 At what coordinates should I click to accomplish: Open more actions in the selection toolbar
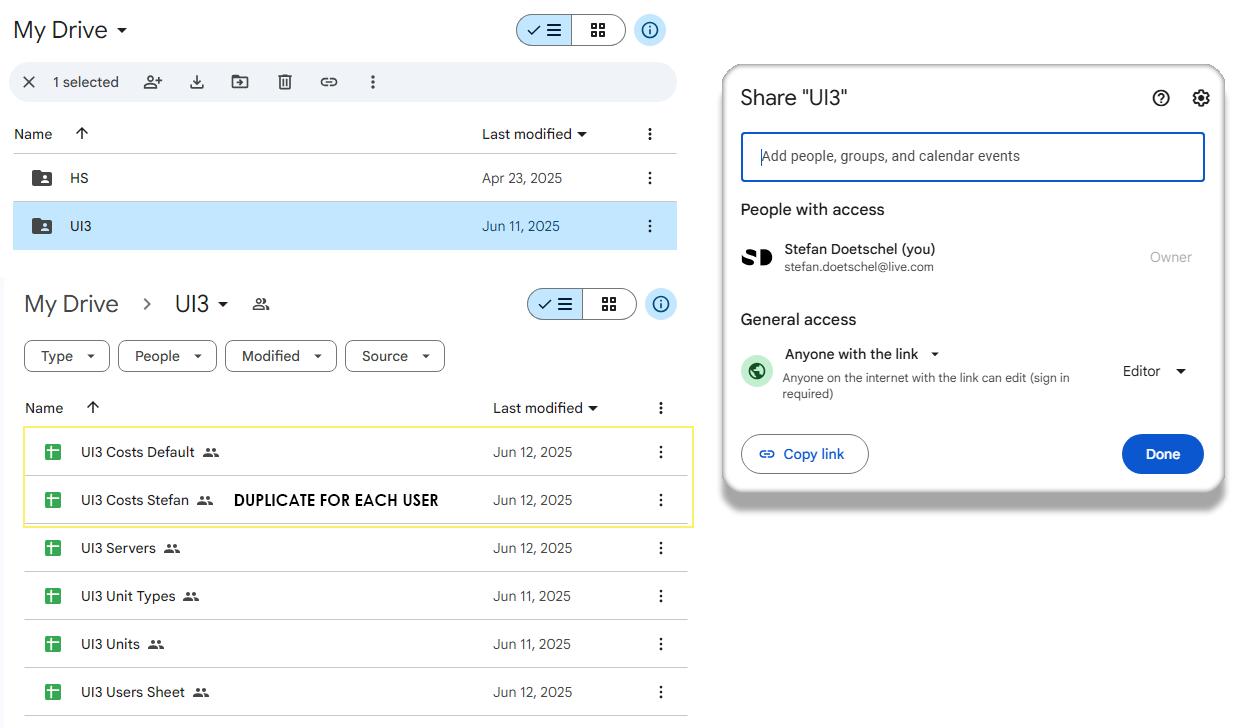(373, 82)
